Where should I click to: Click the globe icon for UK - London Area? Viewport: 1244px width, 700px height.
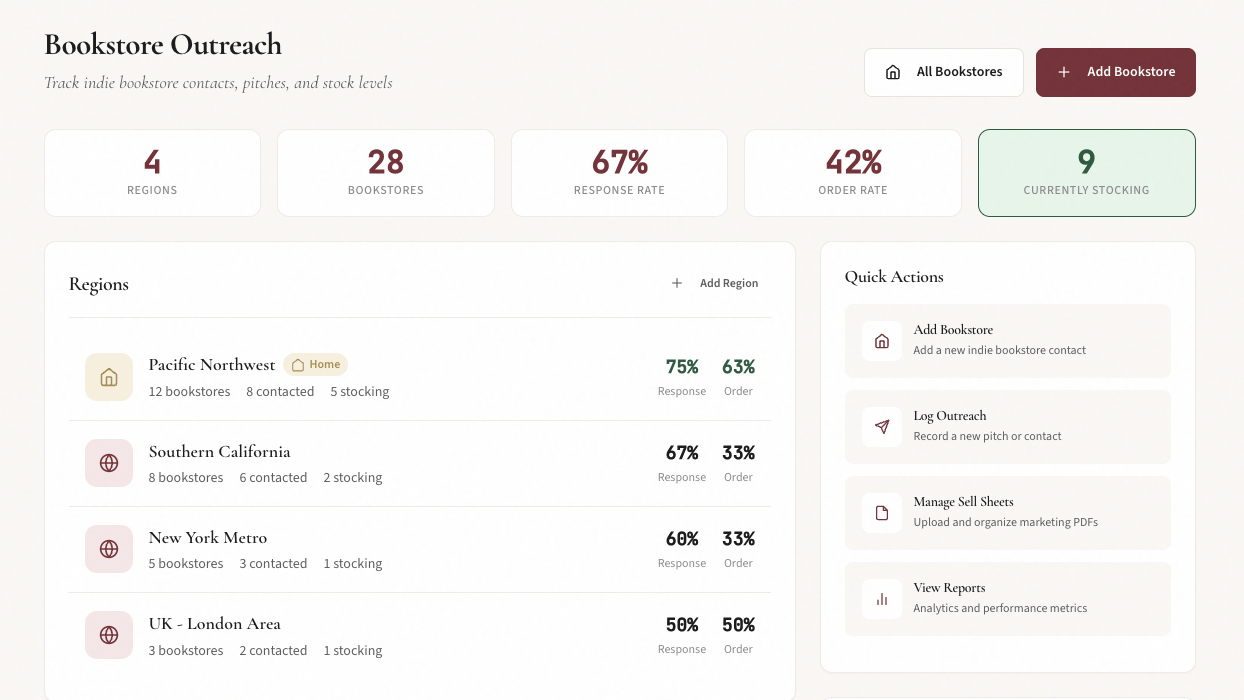tap(108, 635)
